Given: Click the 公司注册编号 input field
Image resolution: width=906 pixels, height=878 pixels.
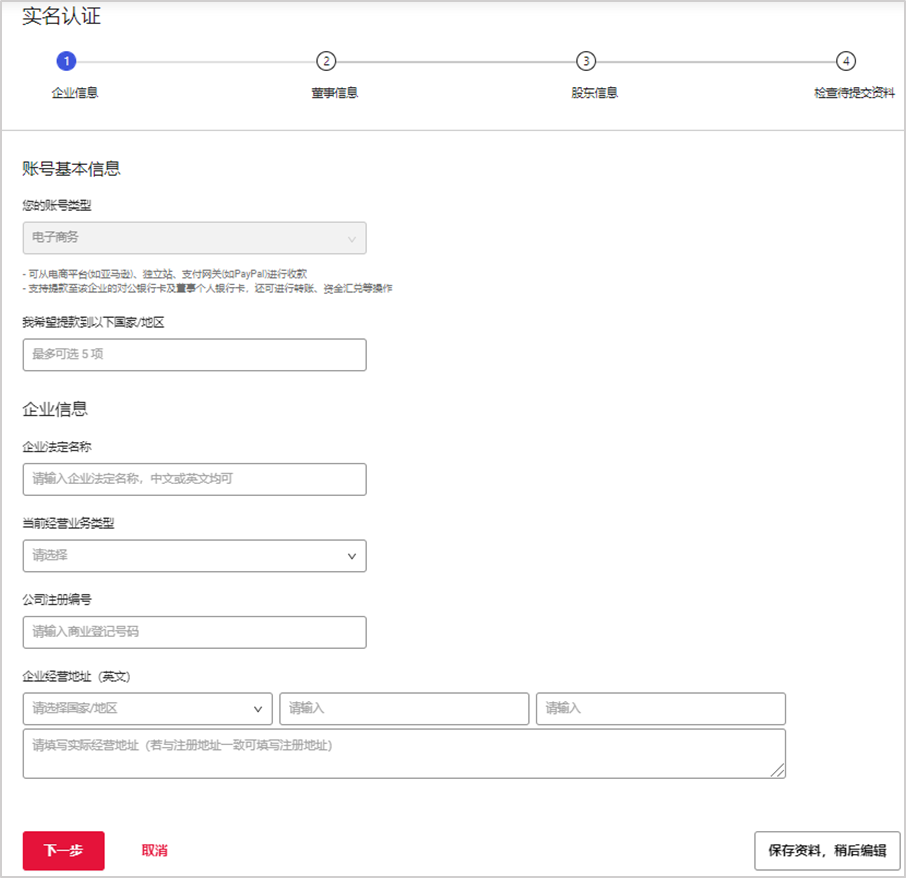Looking at the screenshot, I should [195, 632].
